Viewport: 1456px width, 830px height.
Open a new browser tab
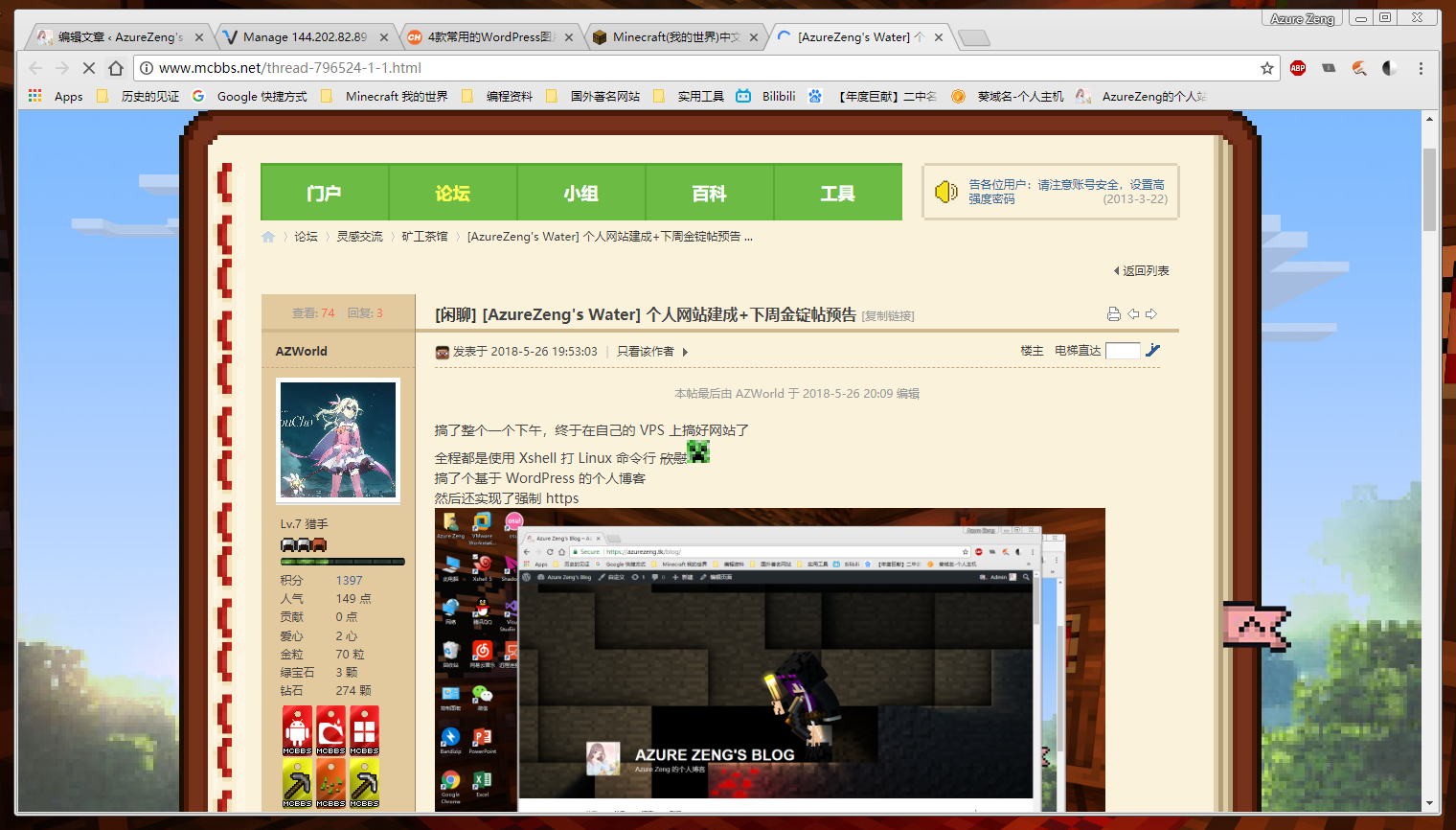973,38
